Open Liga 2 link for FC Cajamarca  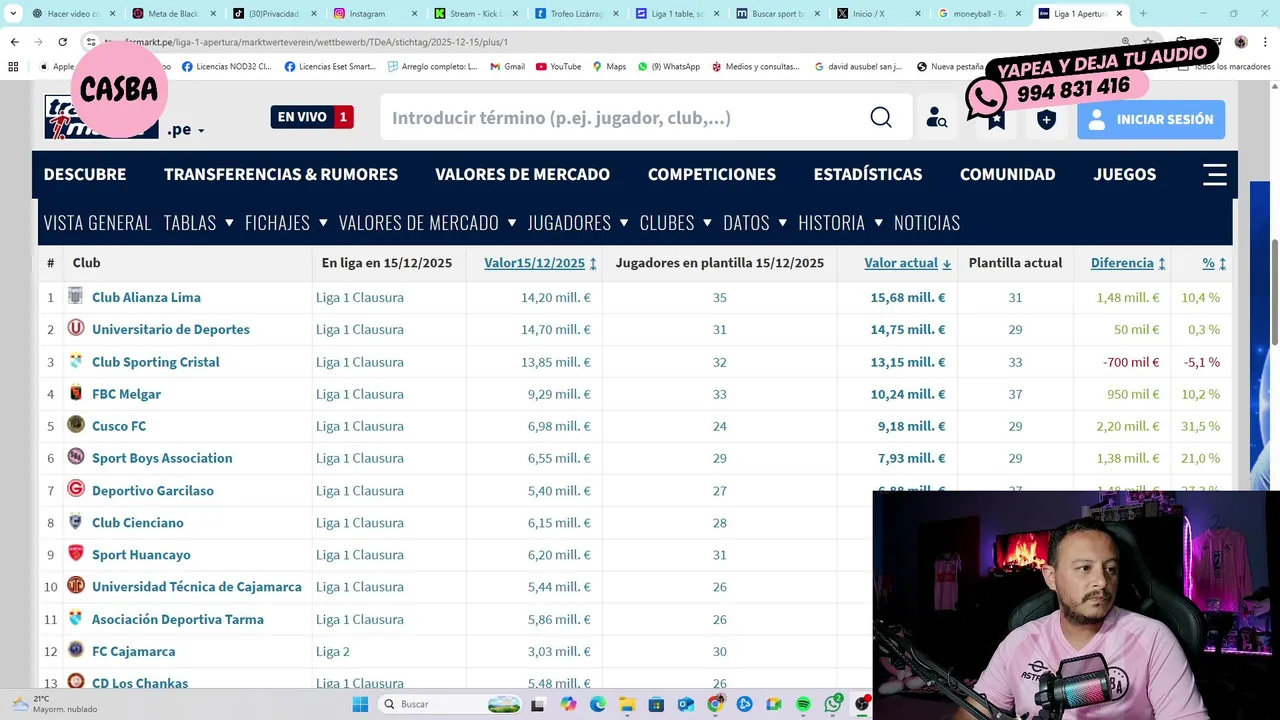pos(333,651)
